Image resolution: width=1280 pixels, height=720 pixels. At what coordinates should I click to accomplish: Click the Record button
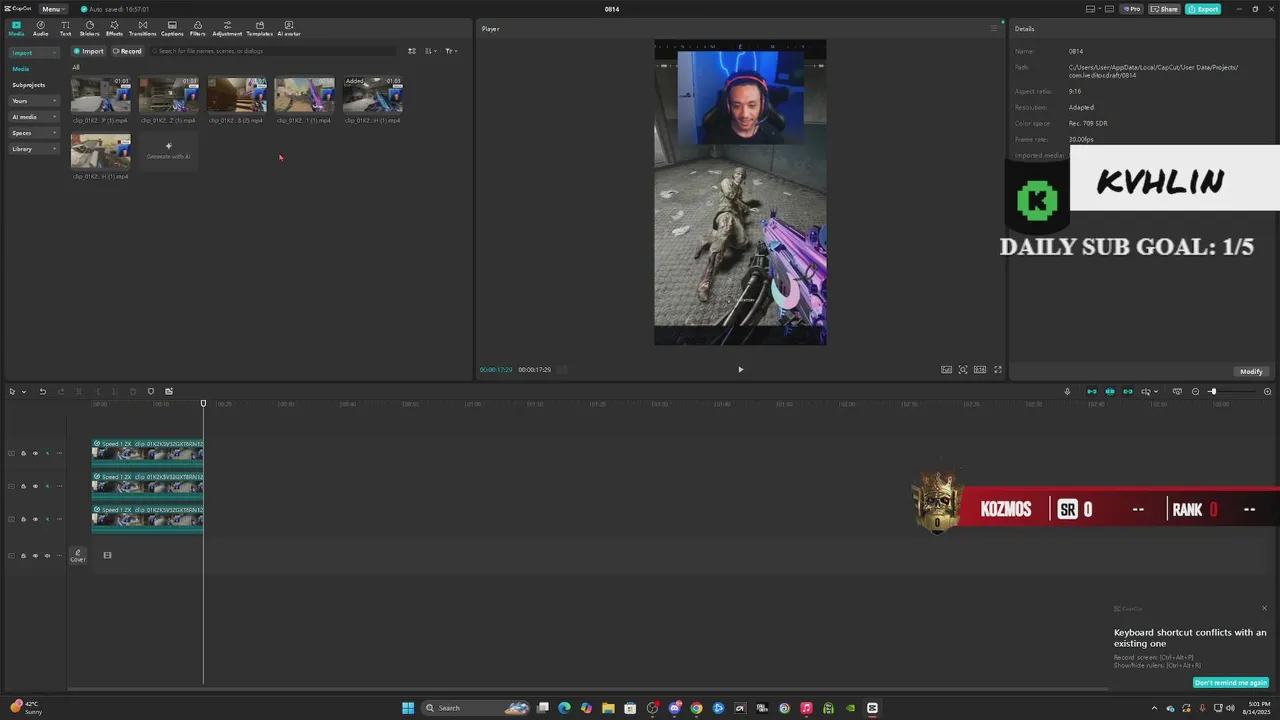coord(127,51)
